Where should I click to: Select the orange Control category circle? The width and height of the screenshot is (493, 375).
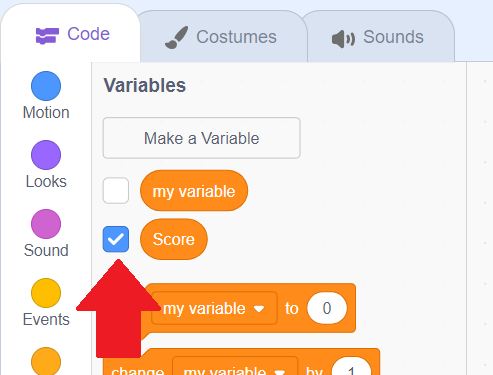click(46, 361)
